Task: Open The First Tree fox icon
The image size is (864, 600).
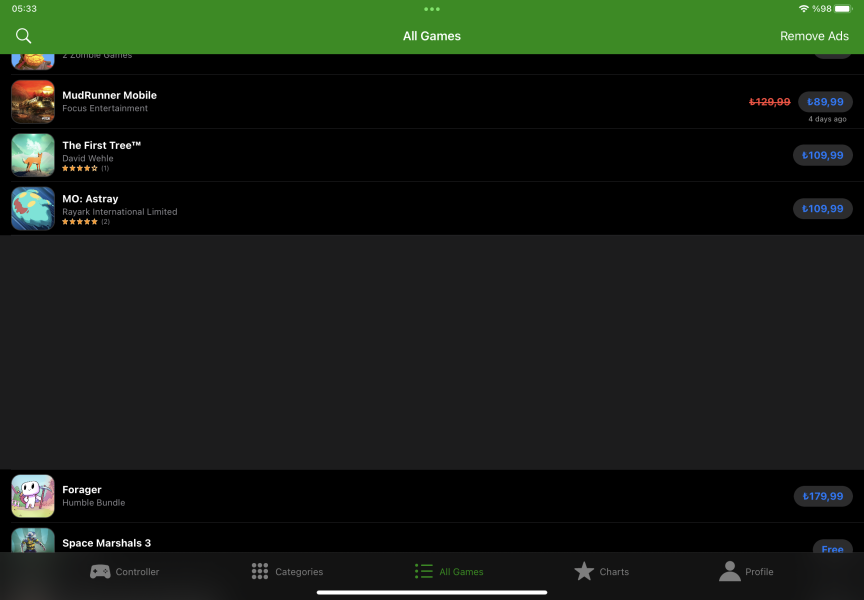Action: coord(33,155)
